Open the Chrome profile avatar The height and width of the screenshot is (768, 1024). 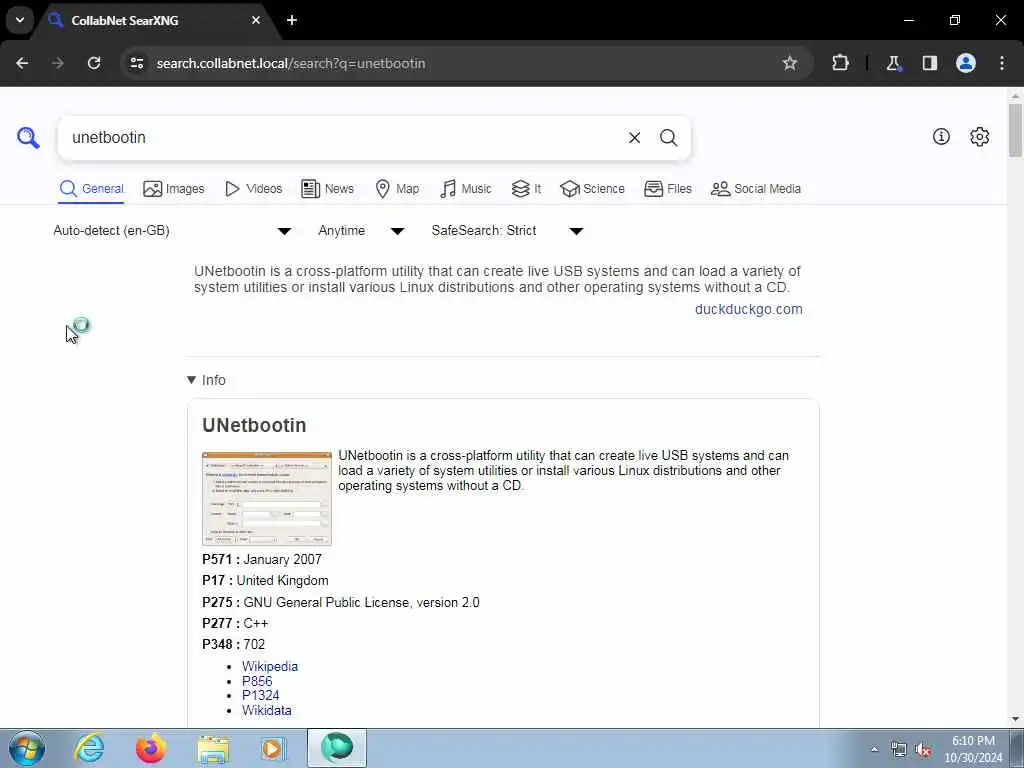[x=966, y=63]
